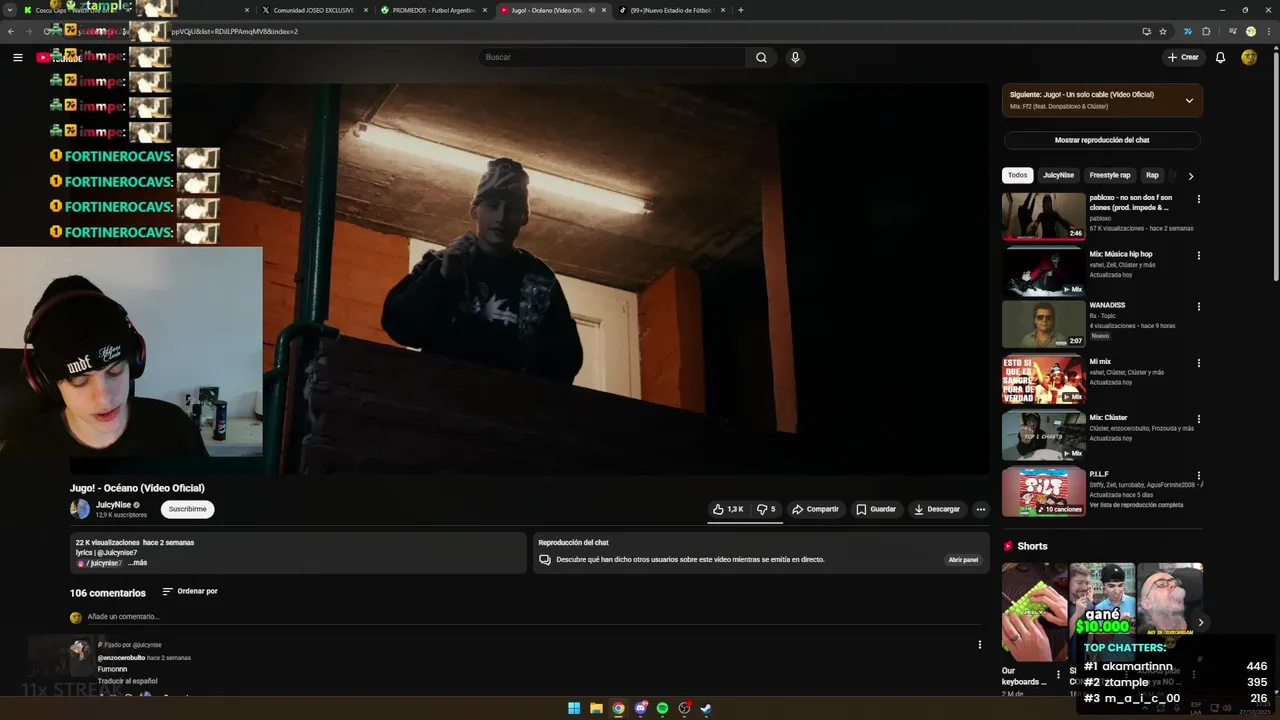Viewport: 1280px width, 720px height.
Task: Open YouTube home logo
Action: (58, 57)
